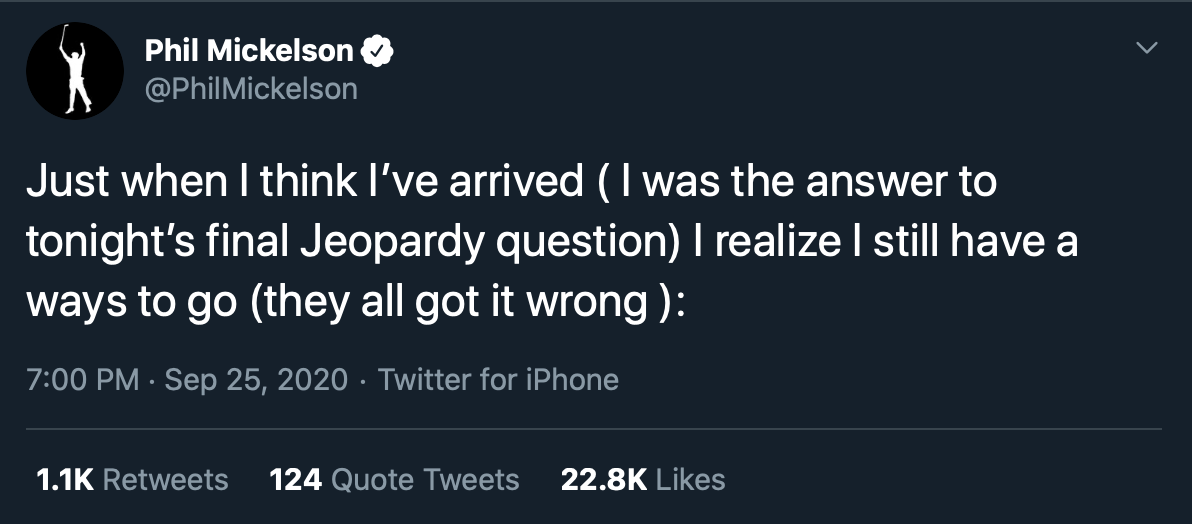Click the tweet line starting Just when I think
The width and height of the screenshot is (1192, 524).
512,182
